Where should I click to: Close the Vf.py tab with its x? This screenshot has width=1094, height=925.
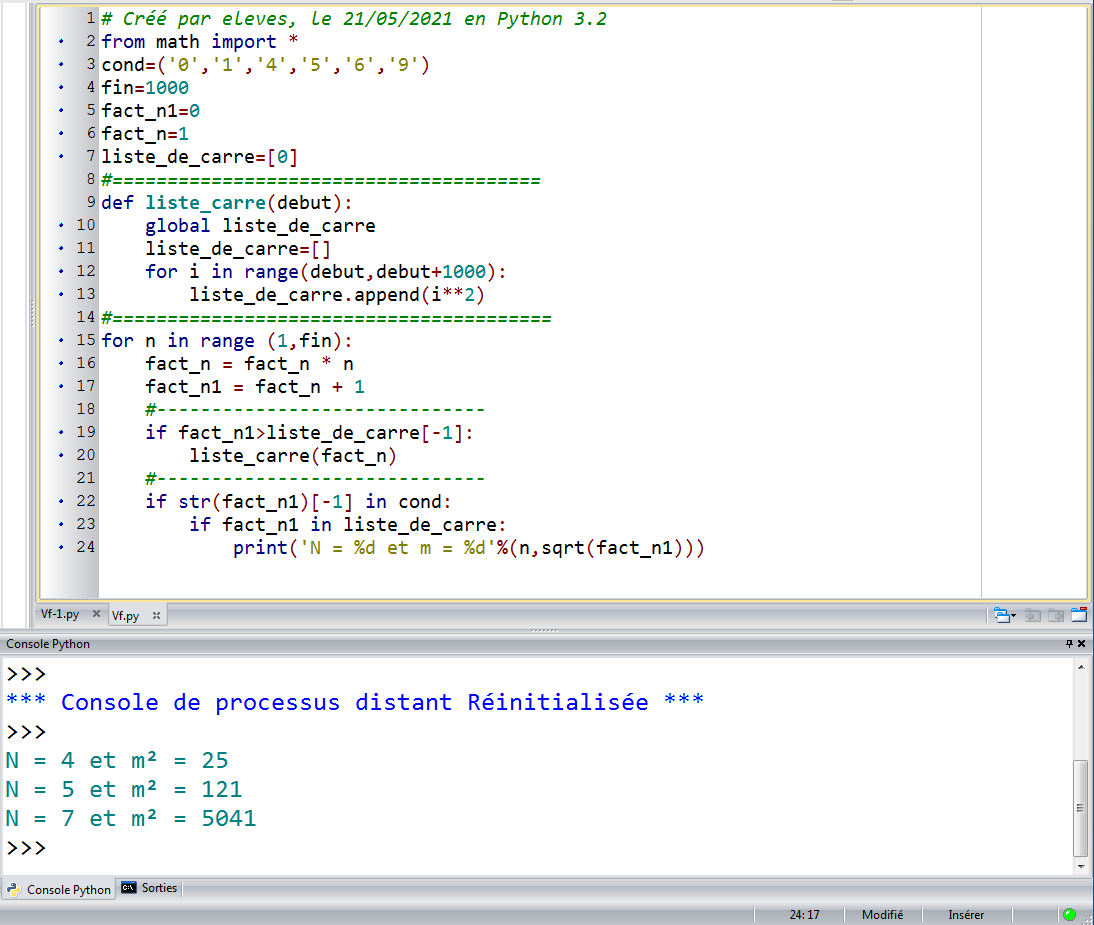click(156, 616)
